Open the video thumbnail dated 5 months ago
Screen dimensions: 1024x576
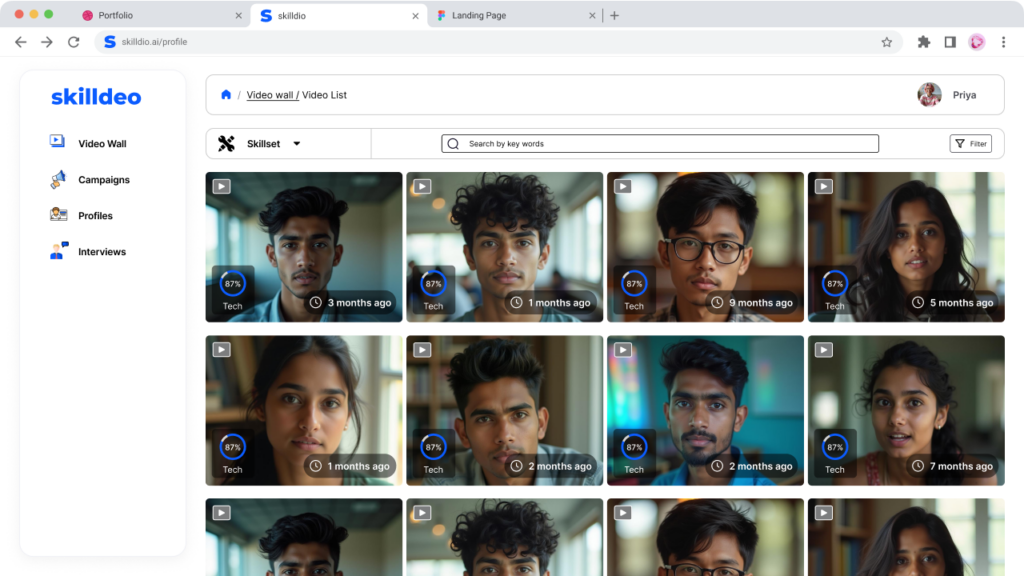pyautogui.click(x=906, y=247)
